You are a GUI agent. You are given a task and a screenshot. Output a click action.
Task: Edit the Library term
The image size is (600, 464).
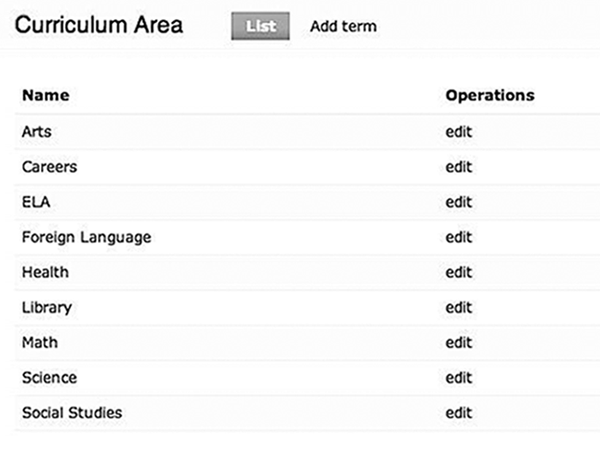click(458, 307)
